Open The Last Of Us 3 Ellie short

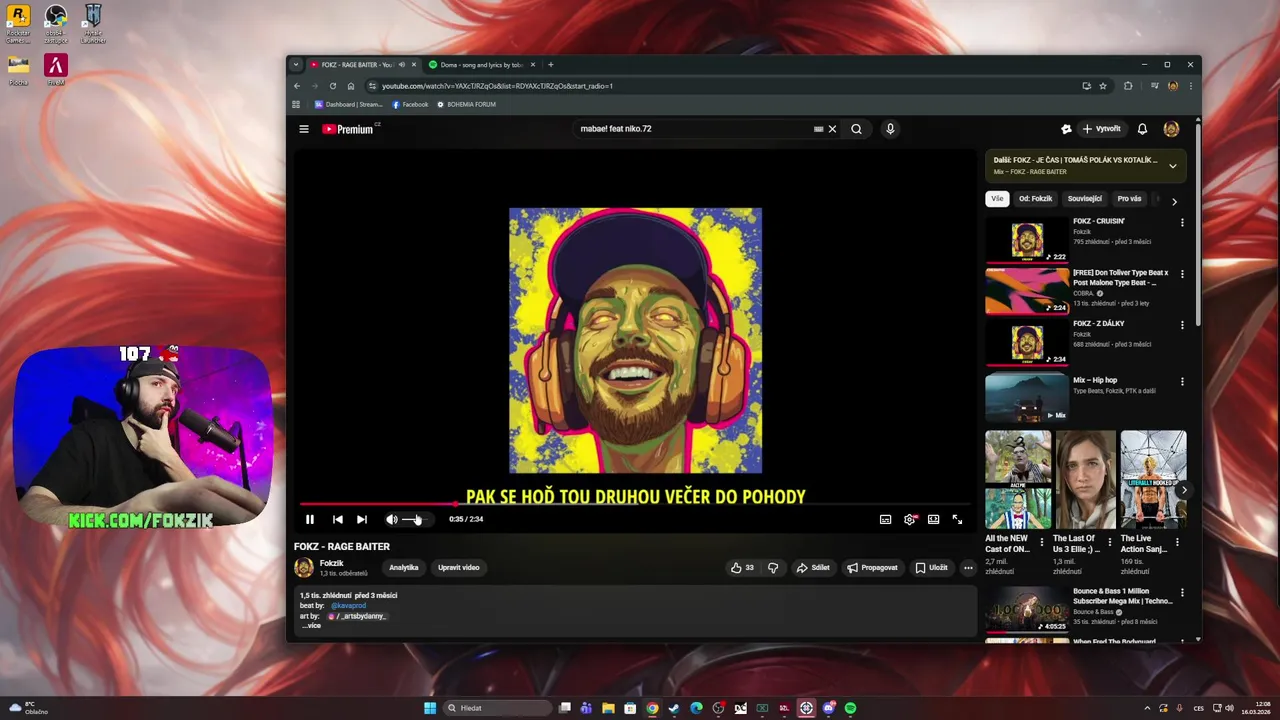1085,480
